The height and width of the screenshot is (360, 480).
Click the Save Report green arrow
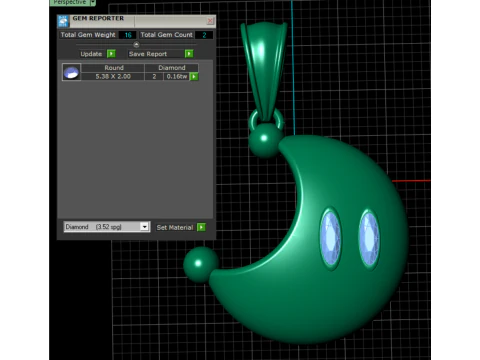point(189,54)
